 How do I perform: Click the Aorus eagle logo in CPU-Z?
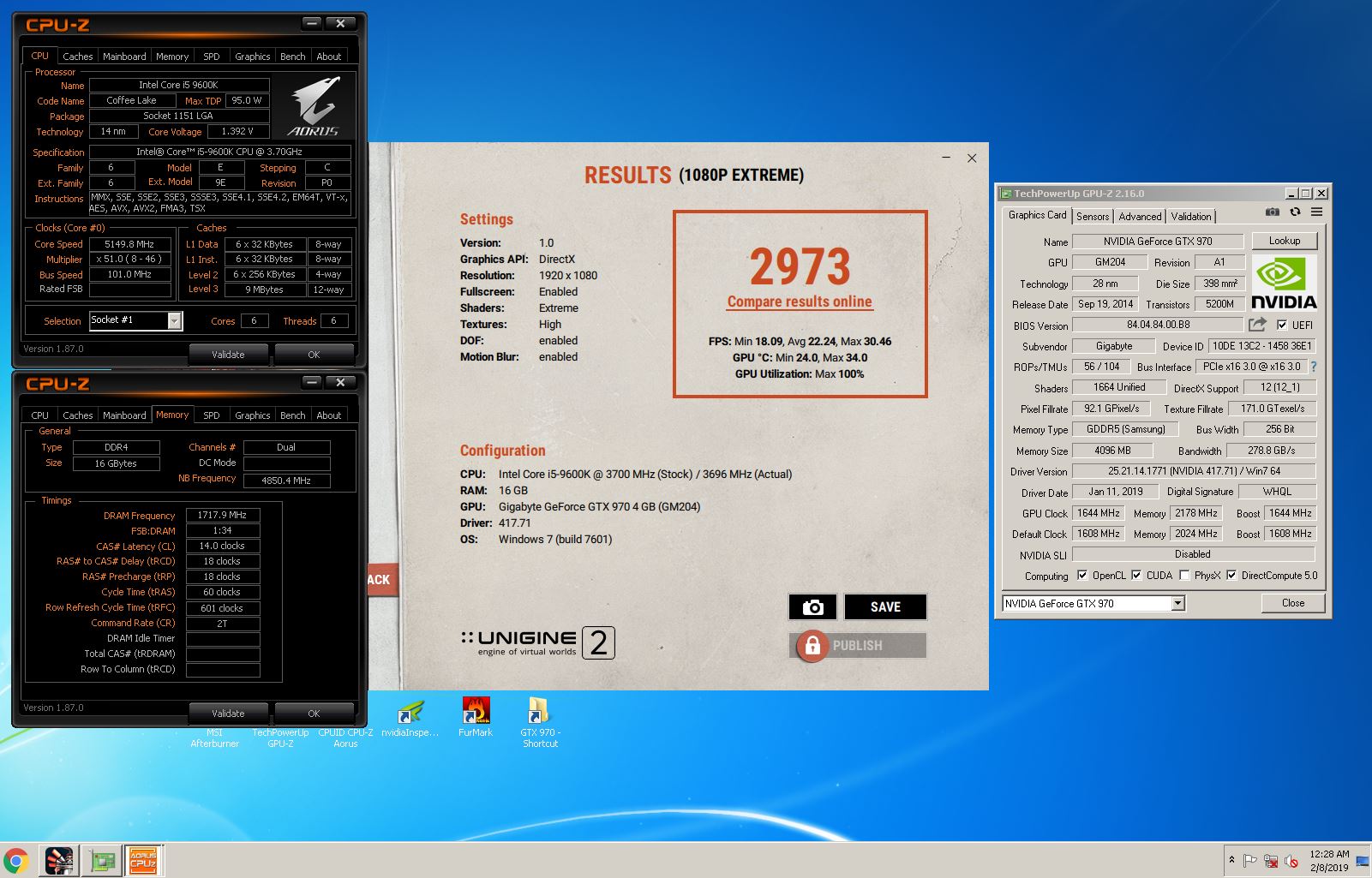(314, 106)
